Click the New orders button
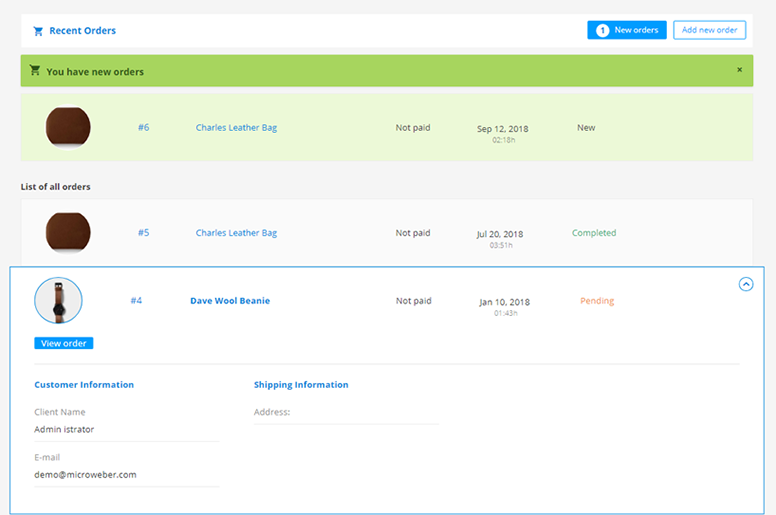Image resolution: width=776 pixels, height=515 pixels. pyautogui.click(x=627, y=30)
